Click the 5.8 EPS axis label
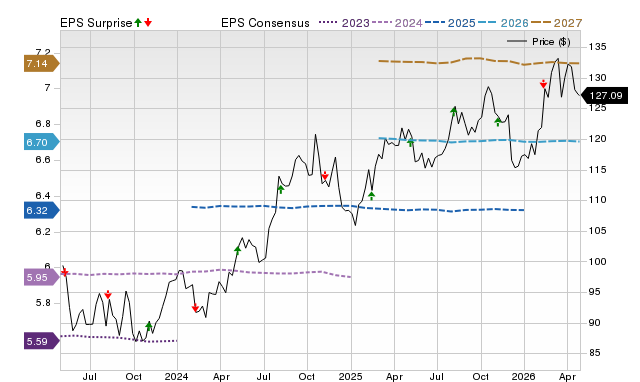The image size is (640, 382). point(43,303)
